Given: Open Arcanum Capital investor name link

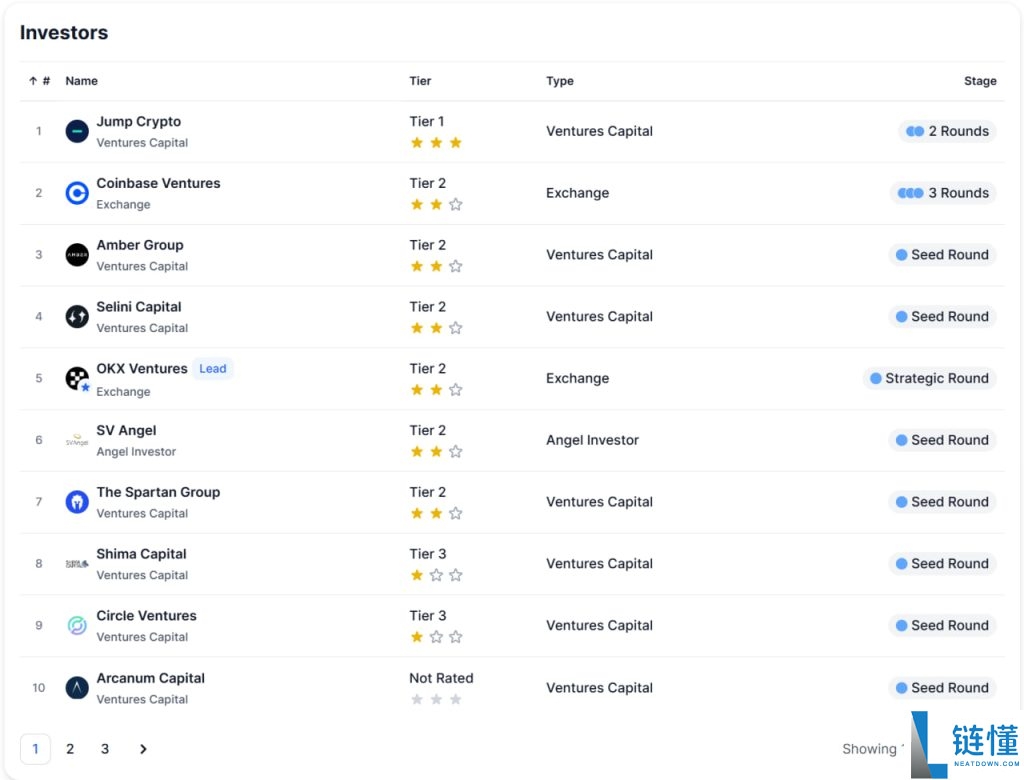Looking at the screenshot, I should tap(150, 678).
